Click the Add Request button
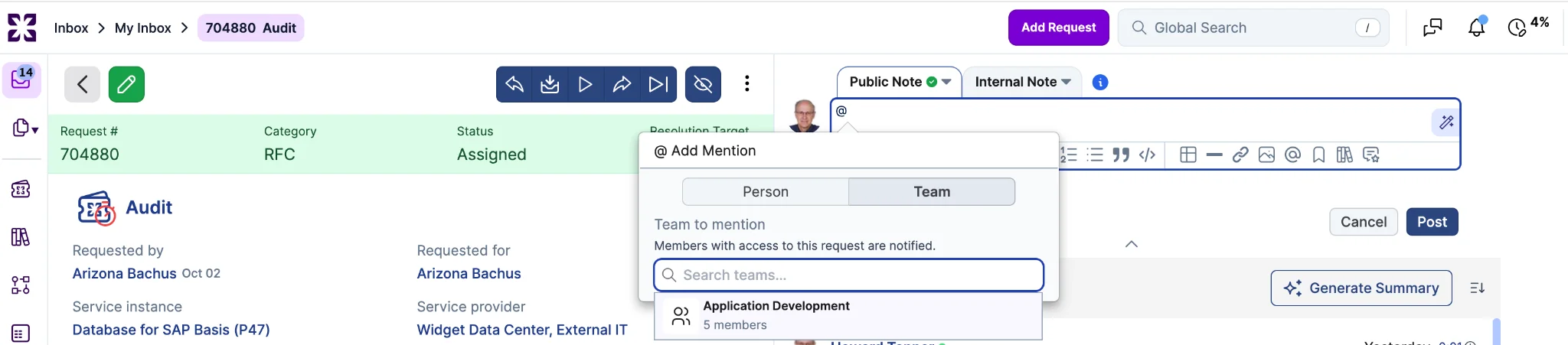This screenshot has width=1568, height=345. [x=1058, y=28]
